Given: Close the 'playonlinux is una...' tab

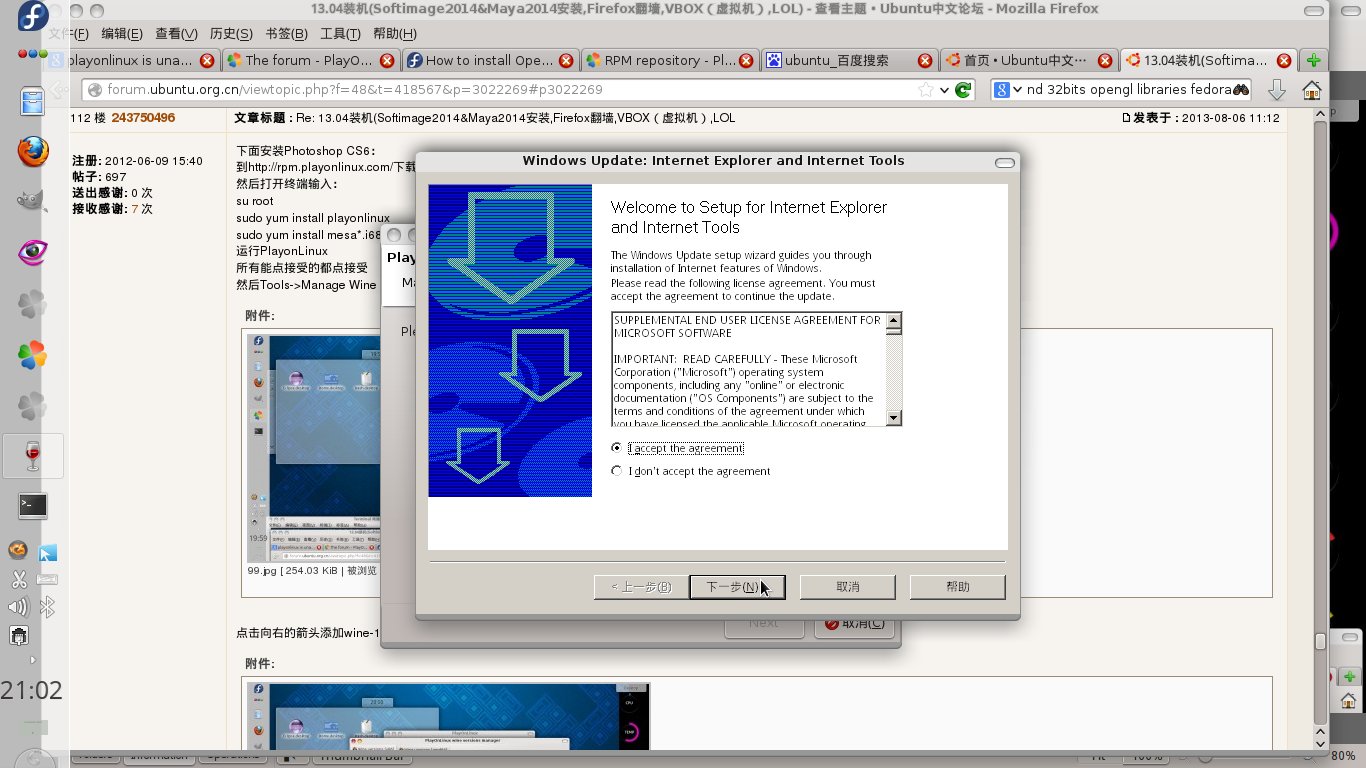Looking at the screenshot, I should click(207, 60).
